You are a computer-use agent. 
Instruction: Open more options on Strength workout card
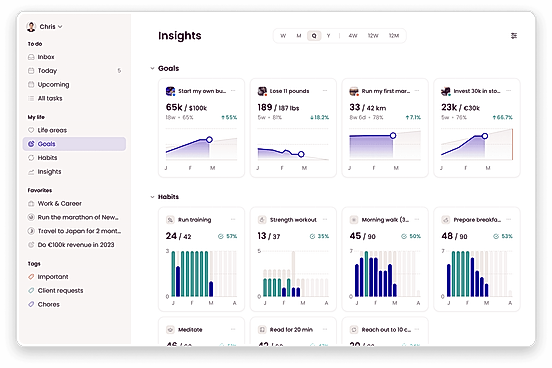[325, 219]
